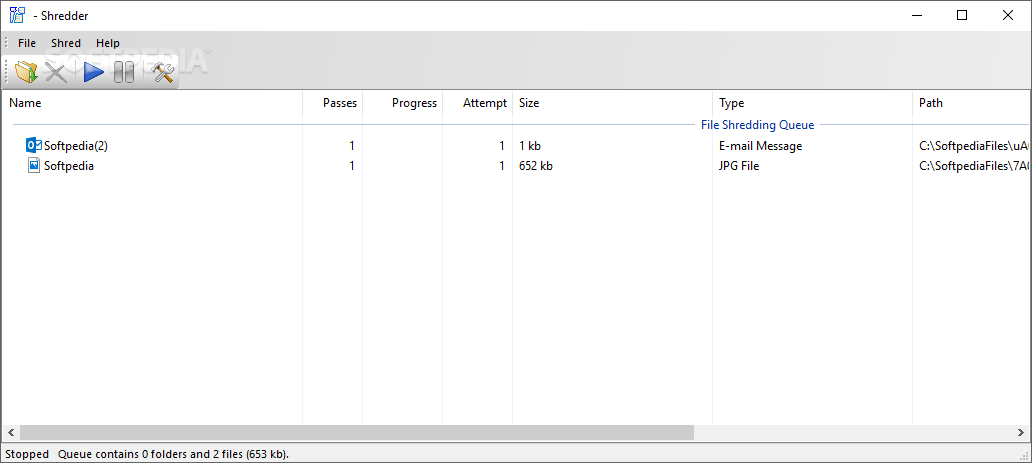Screen dimensions: 1032x463
Task: Select the Softpedia JPG file name
Action: (x=68, y=166)
